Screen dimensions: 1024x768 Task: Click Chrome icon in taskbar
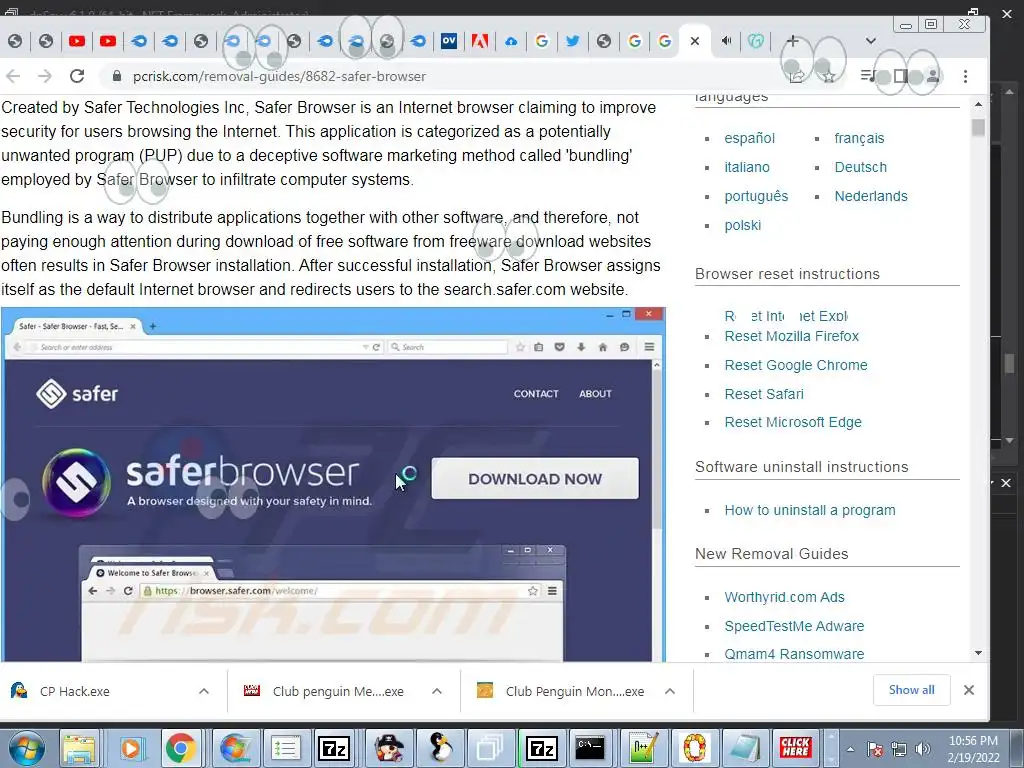181,748
